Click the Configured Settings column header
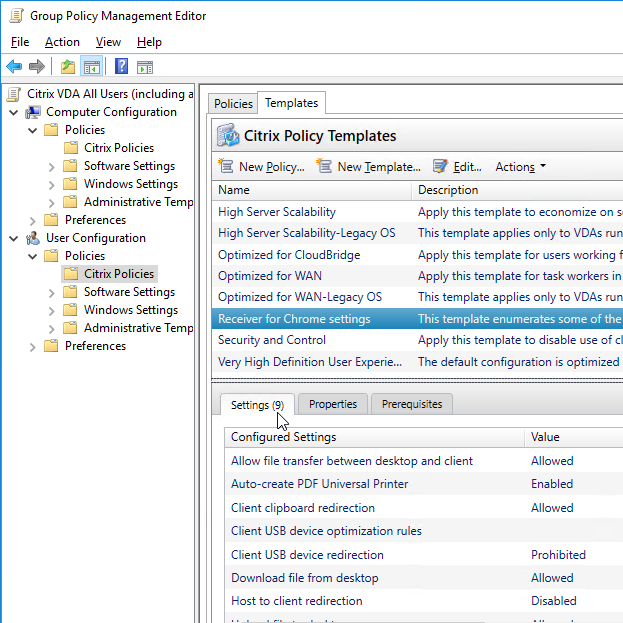 [374, 437]
